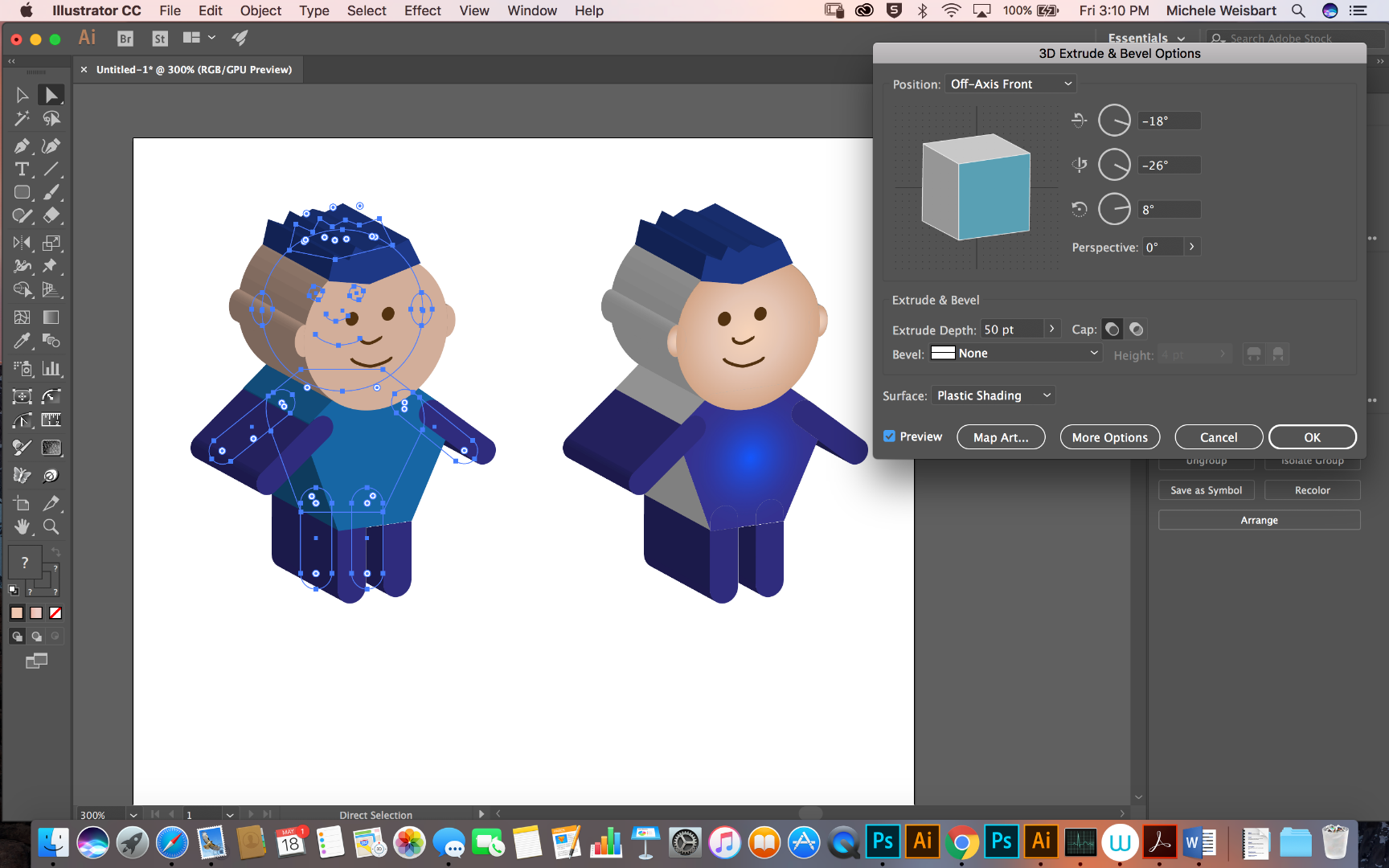1389x868 pixels.
Task: Click the More Options button
Action: 1110,437
